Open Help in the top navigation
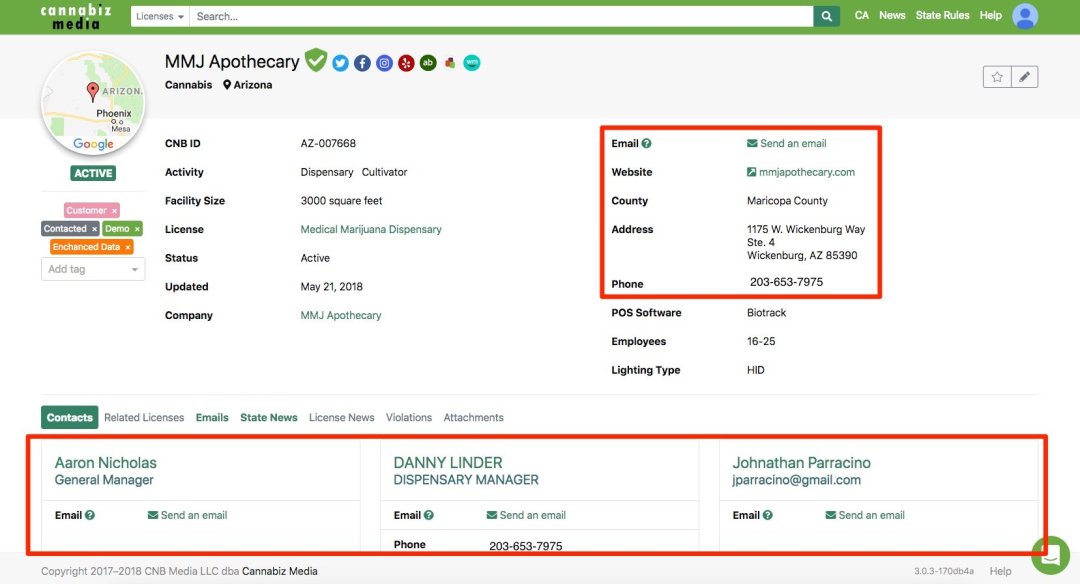Viewport: 1080px width, 584px height. pyautogui.click(x=990, y=15)
